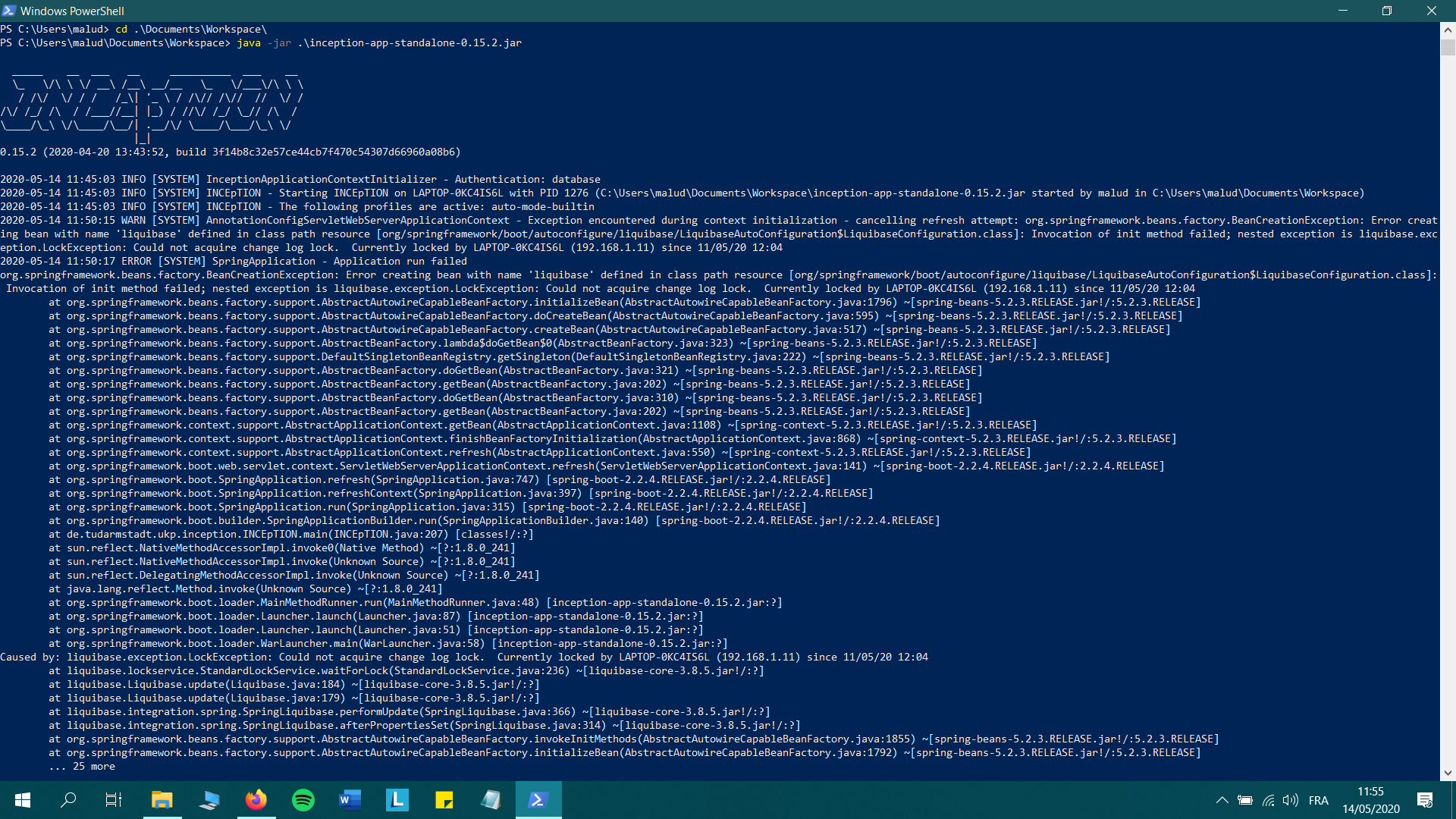
Task: Open Sticky Notes from the taskbar
Action: pos(444,800)
